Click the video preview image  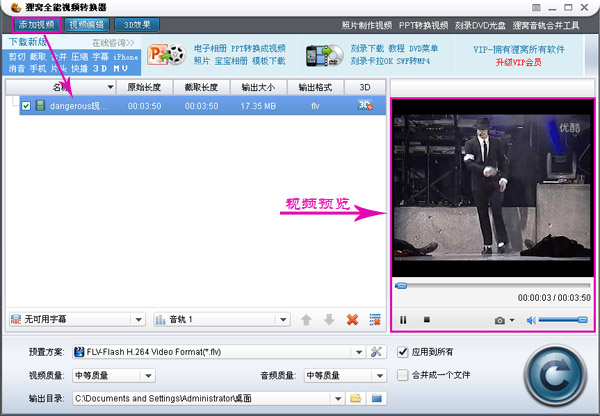point(493,188)
